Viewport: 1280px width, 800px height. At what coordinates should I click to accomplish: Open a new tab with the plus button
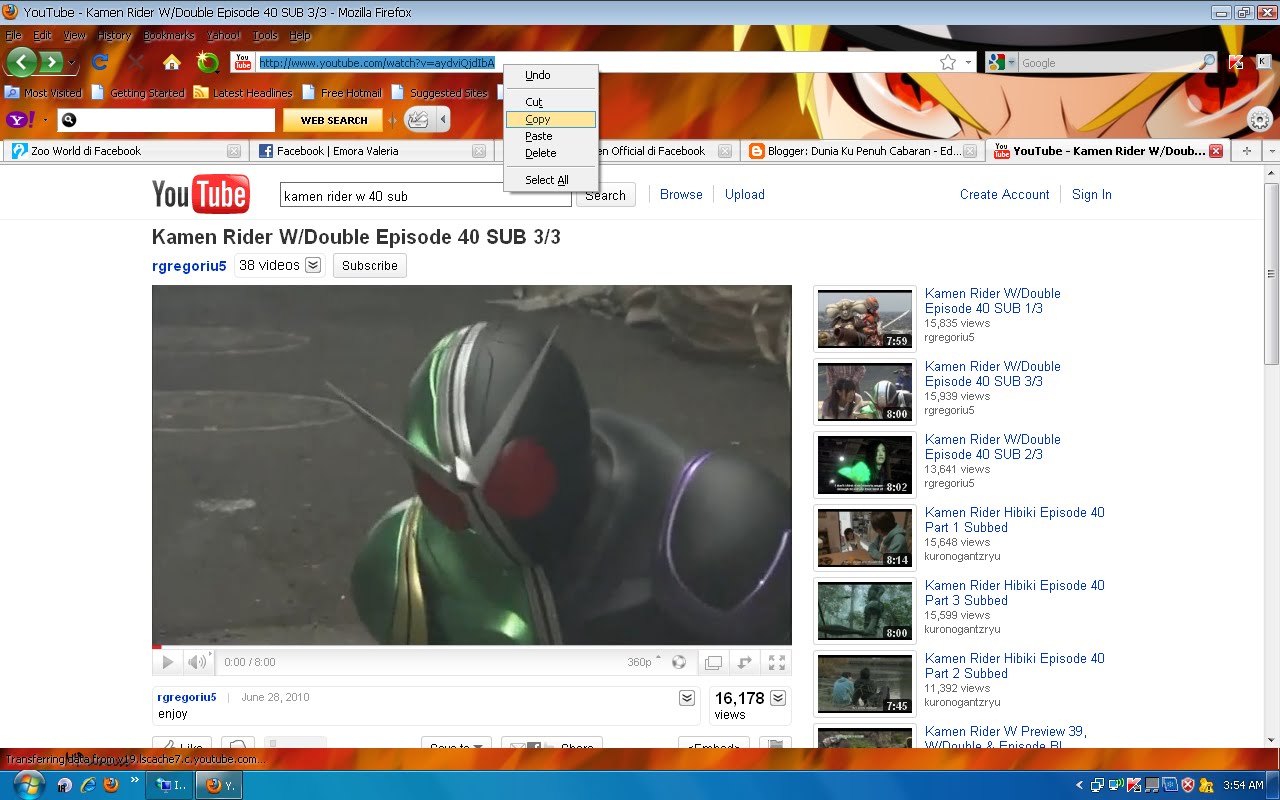pos(1246,151)
